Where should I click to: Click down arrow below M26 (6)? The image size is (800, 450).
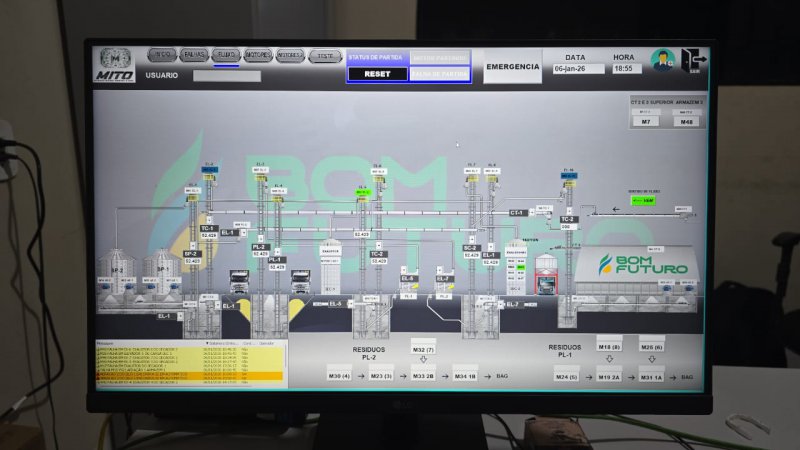652,359
